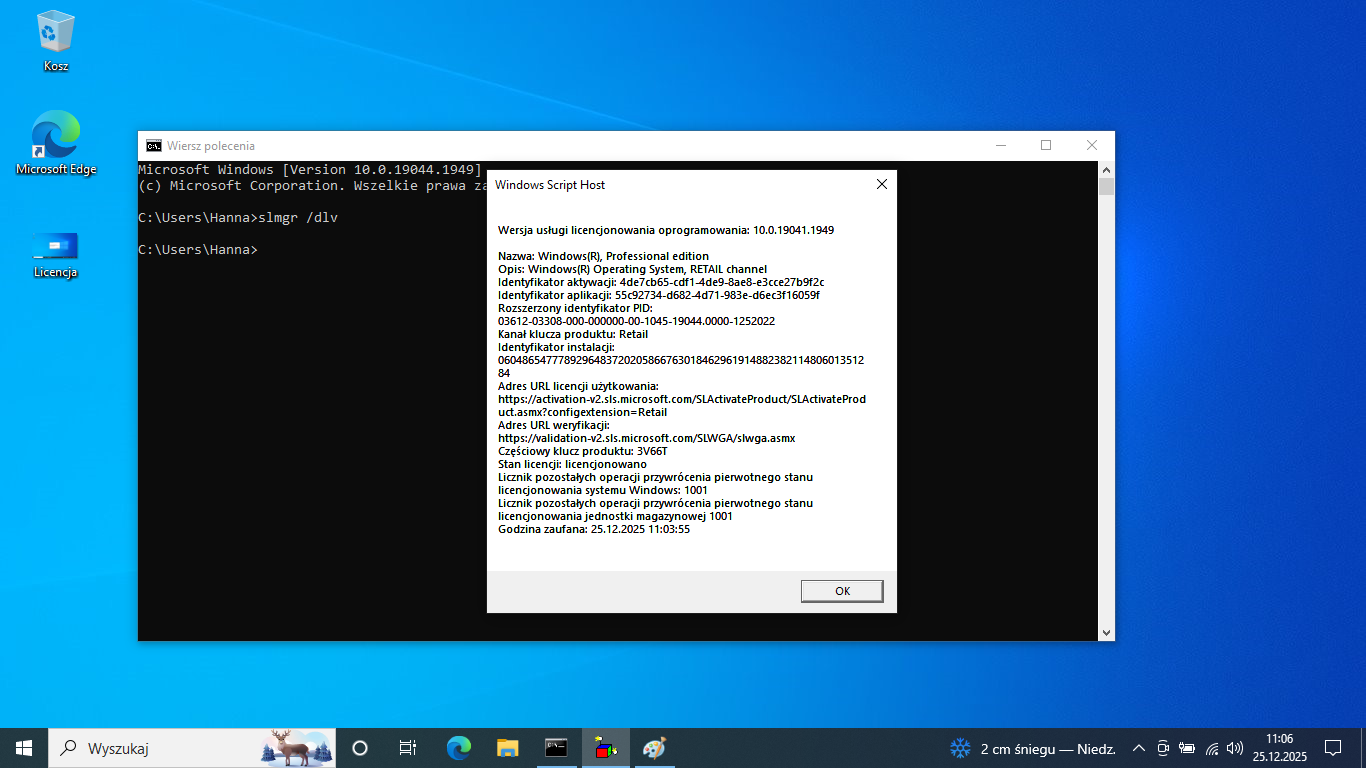This screenshot has height=768, width=1366.
Task: Open File Explorer from the taskbar
Action: point(508,748)
